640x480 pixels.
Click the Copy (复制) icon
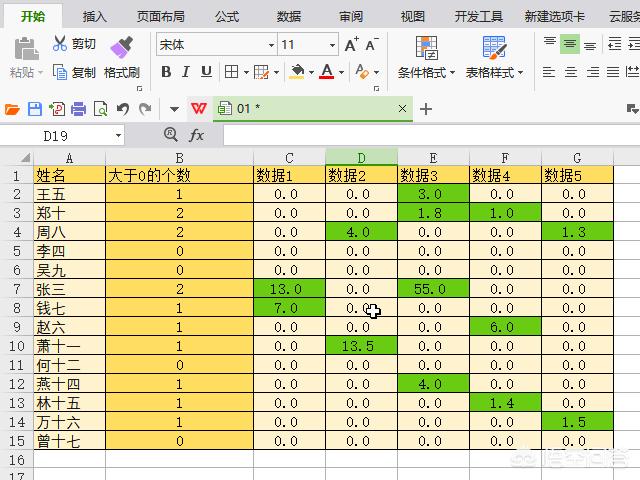60,72
